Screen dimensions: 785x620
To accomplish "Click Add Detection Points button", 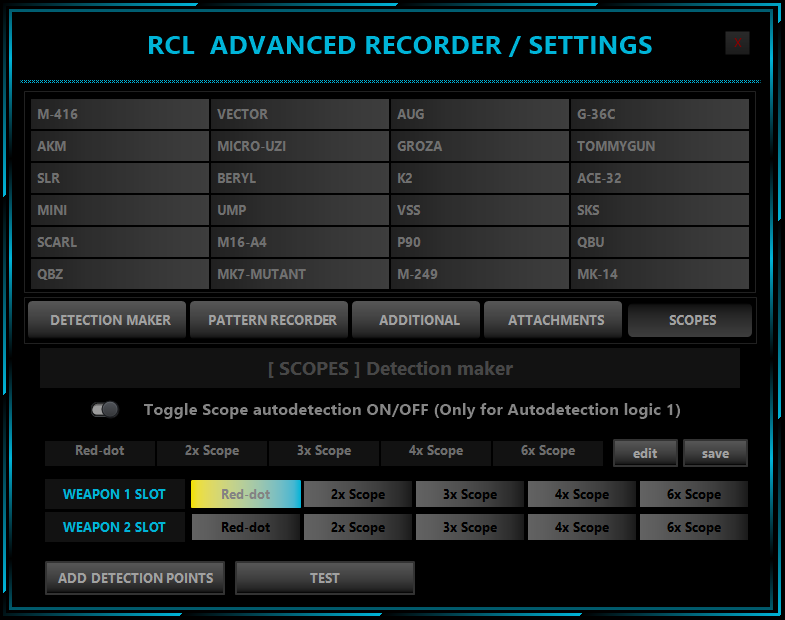I will 135,578.
